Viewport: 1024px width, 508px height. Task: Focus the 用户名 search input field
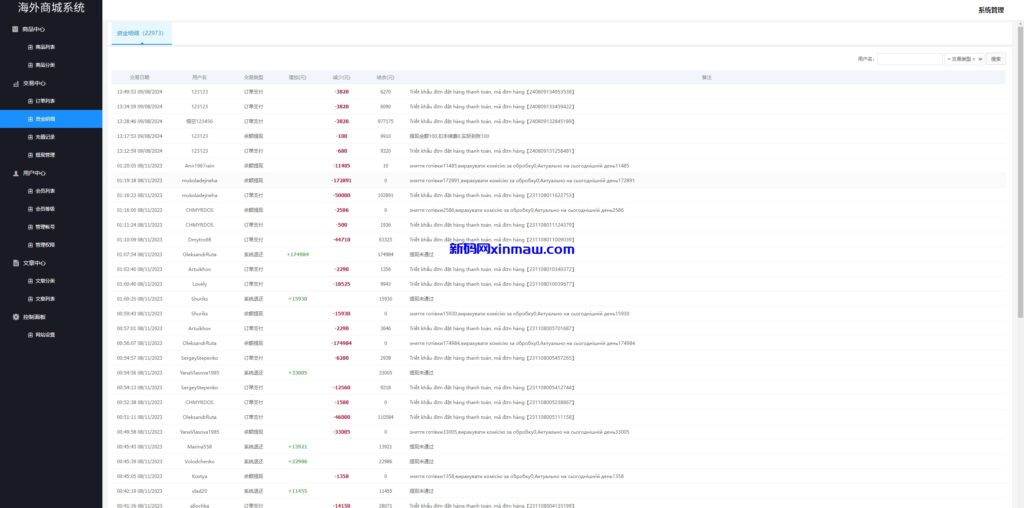tap(909, 59)
